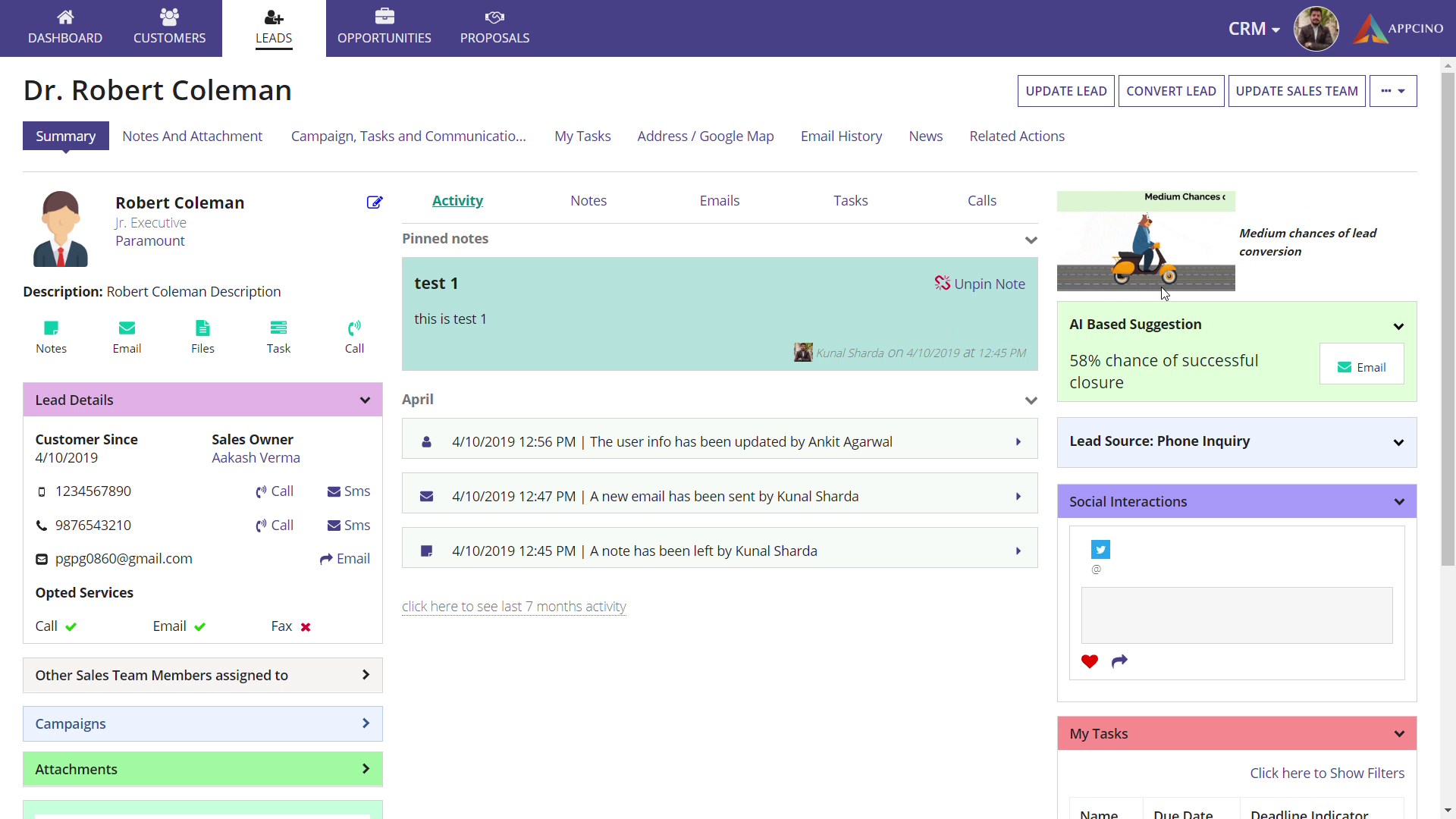This screenshot has width=1456, height=819.
Task: Click the Twitter icon in Social Interactions
Action: (x=1100, y=550)
